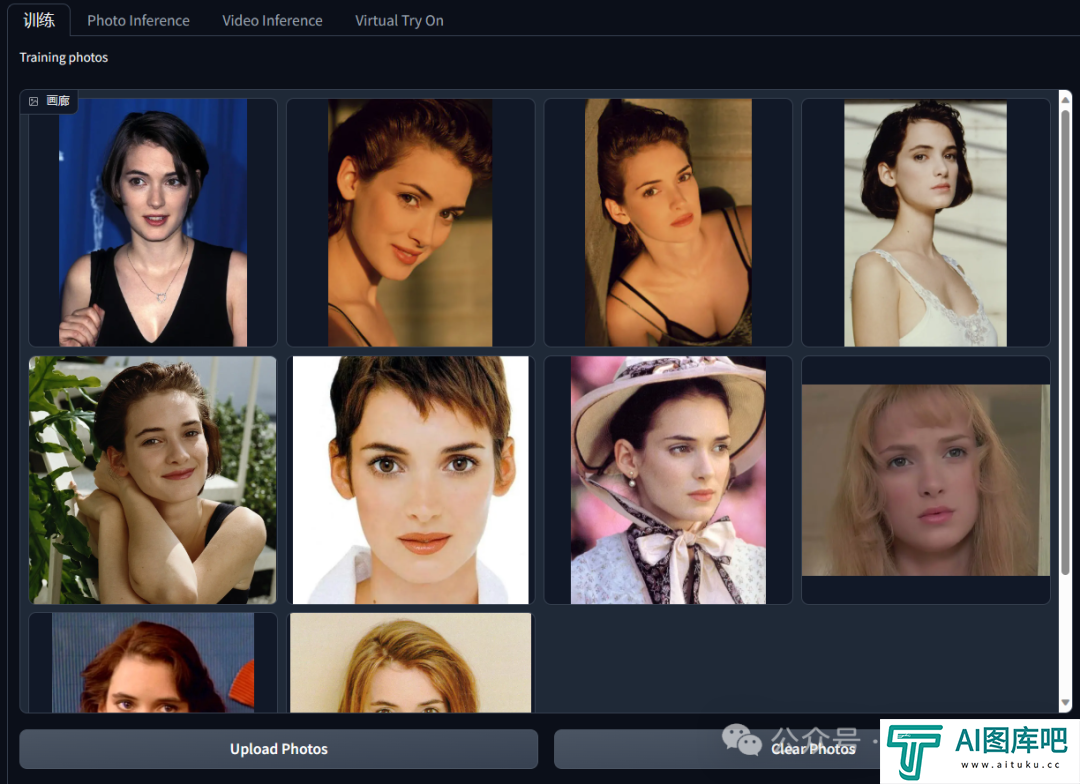Switch to the 训练 tab
Screen dimensions: 1080x784
point(39,21)
